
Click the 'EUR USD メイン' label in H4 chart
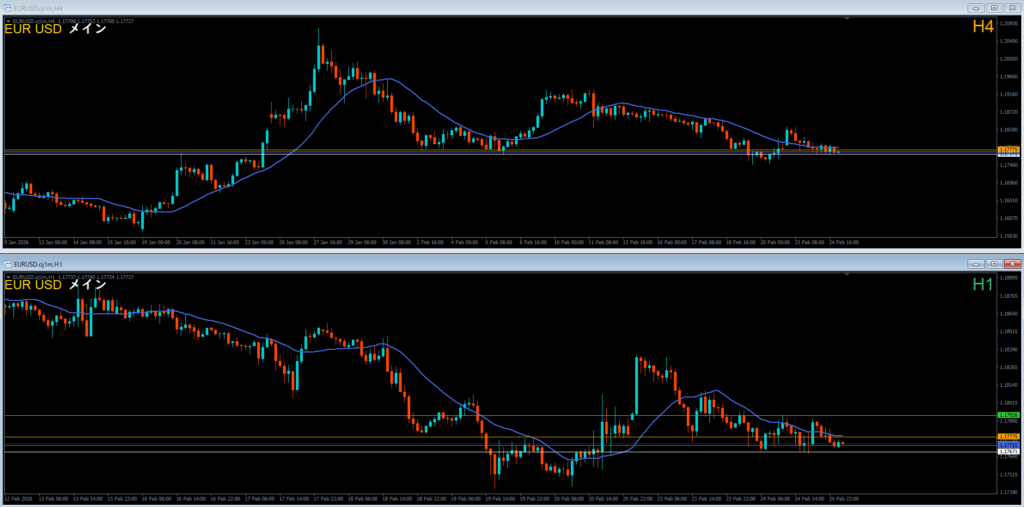click(56, 29)
